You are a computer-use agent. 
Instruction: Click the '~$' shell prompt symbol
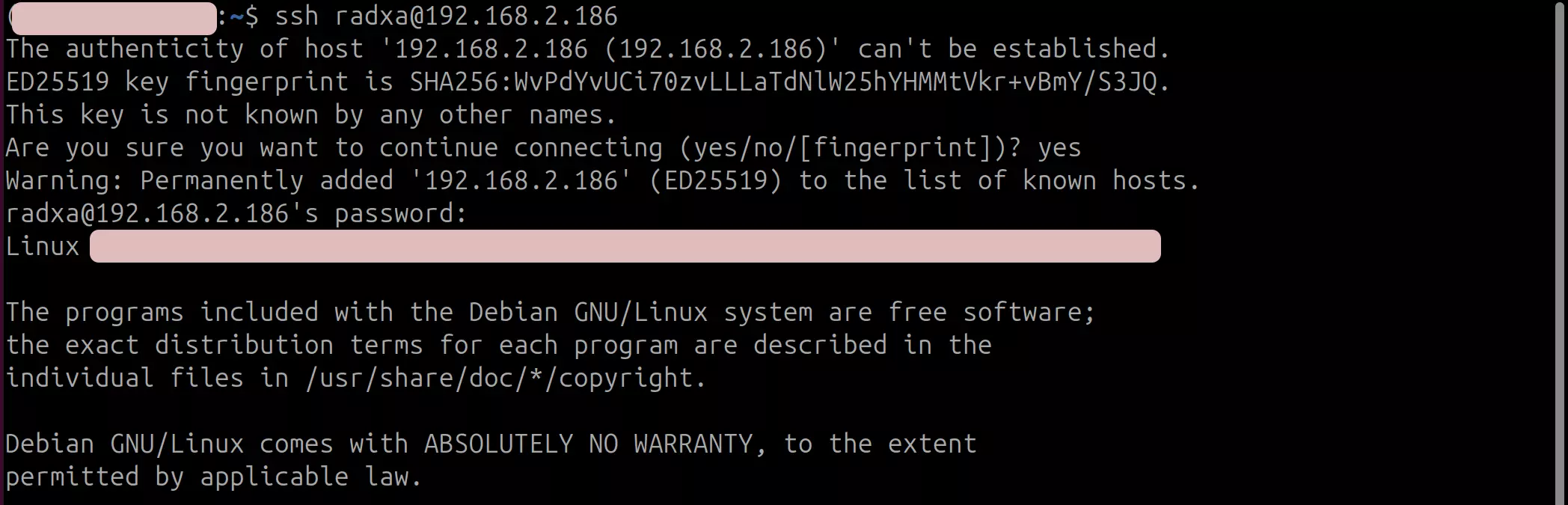[x=244, y=16]
